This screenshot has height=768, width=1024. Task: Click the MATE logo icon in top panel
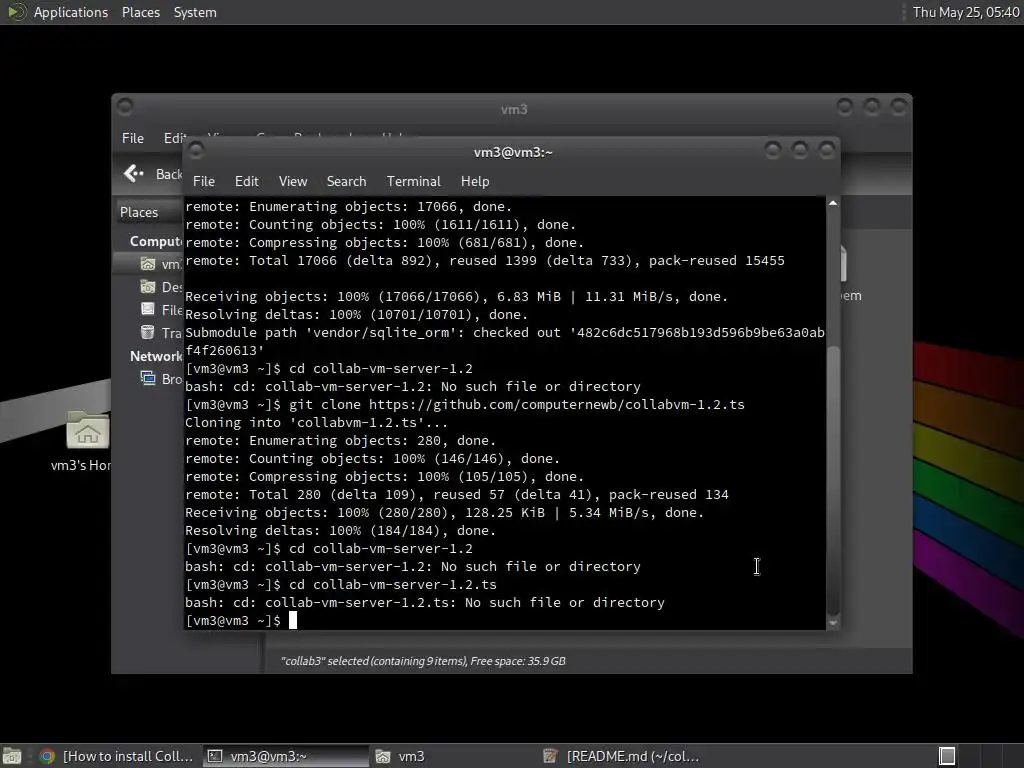pos(16,12)
